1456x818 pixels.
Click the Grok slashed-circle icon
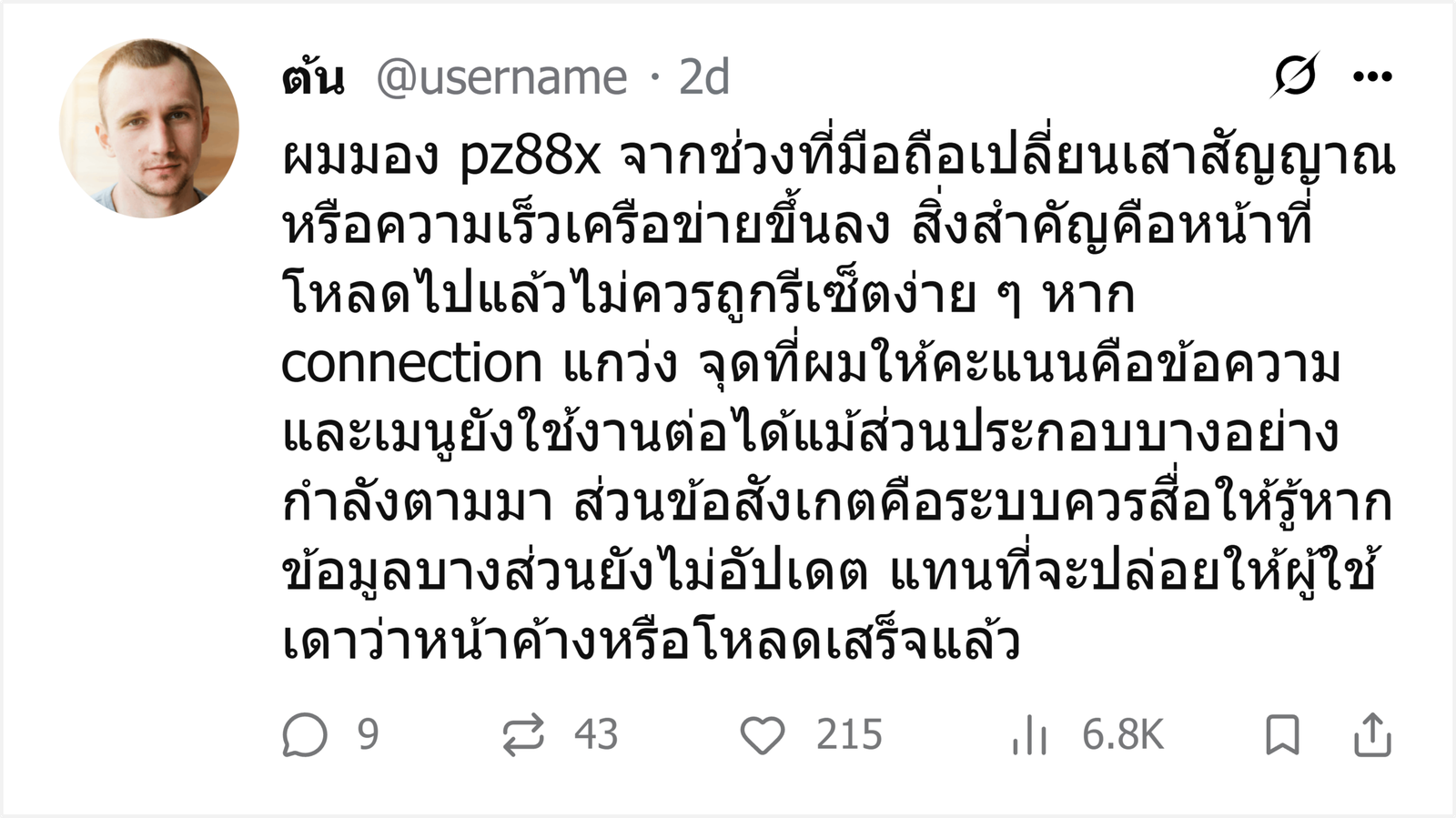coord(1295,76)
